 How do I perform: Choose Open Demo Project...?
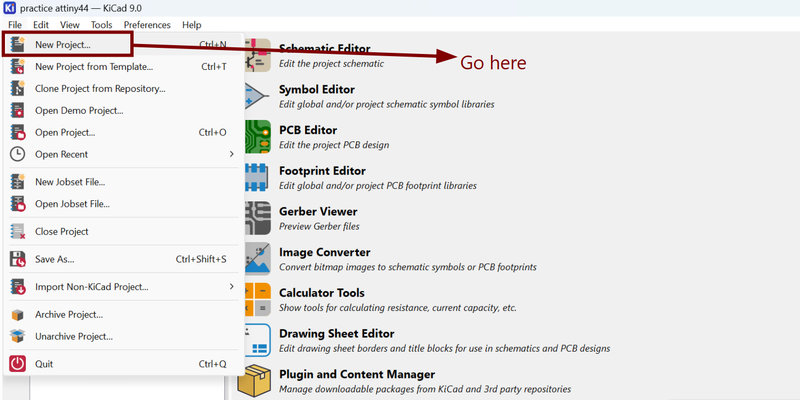121,110
